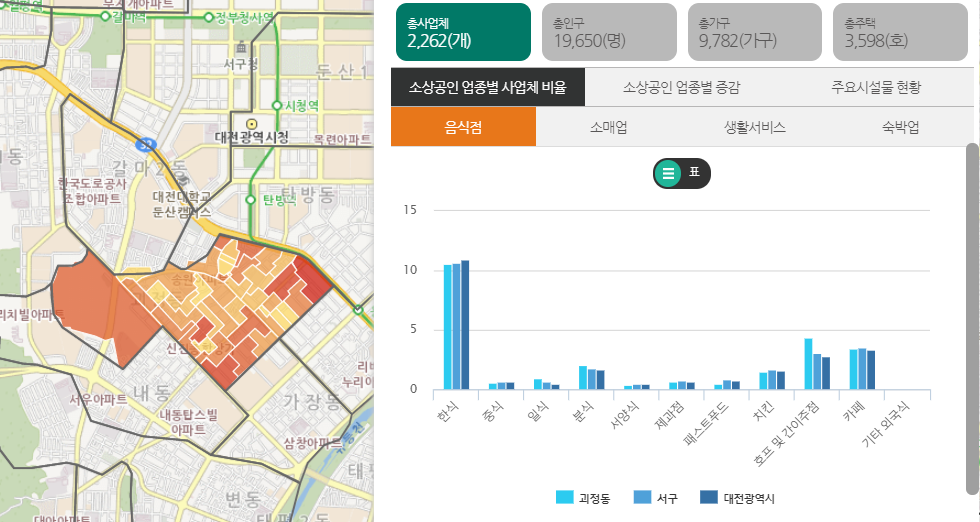Click the 탄방역 subway station marker on map

coord(251,200)
